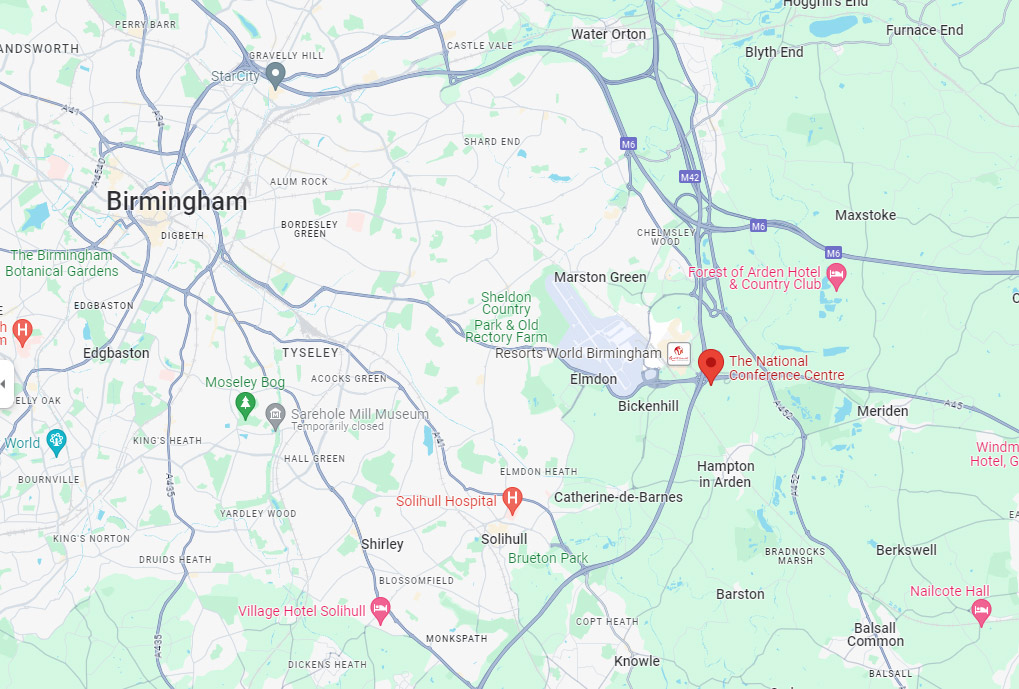Open The Birmingham Botanical Gardens label

pos(62,263)
